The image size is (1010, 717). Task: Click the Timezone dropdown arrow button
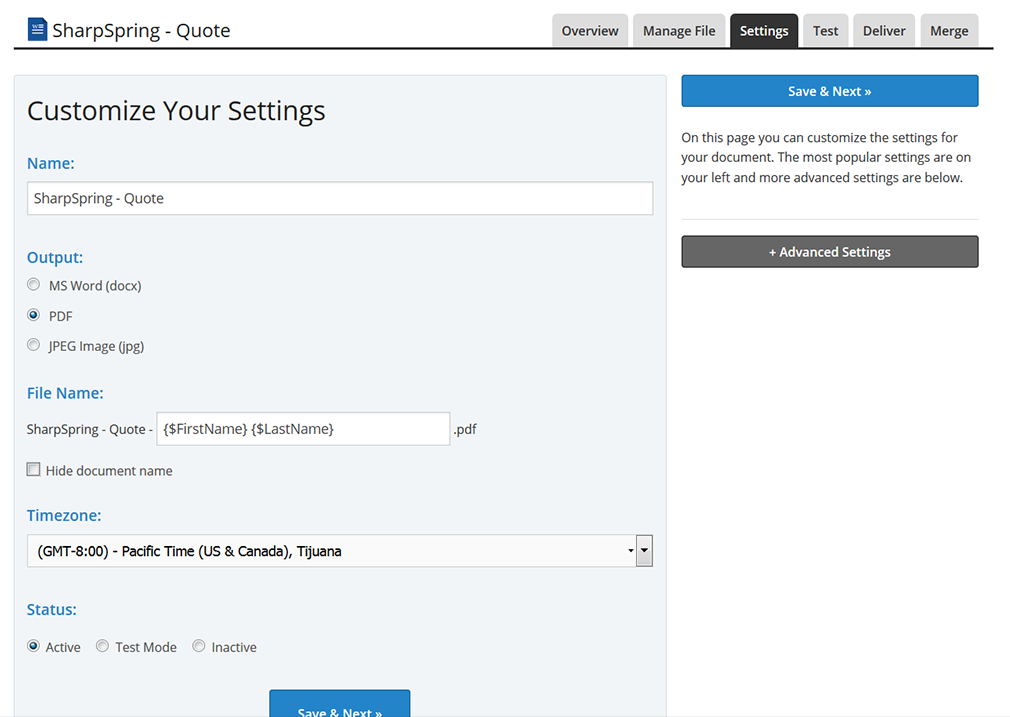pos(644,551)
